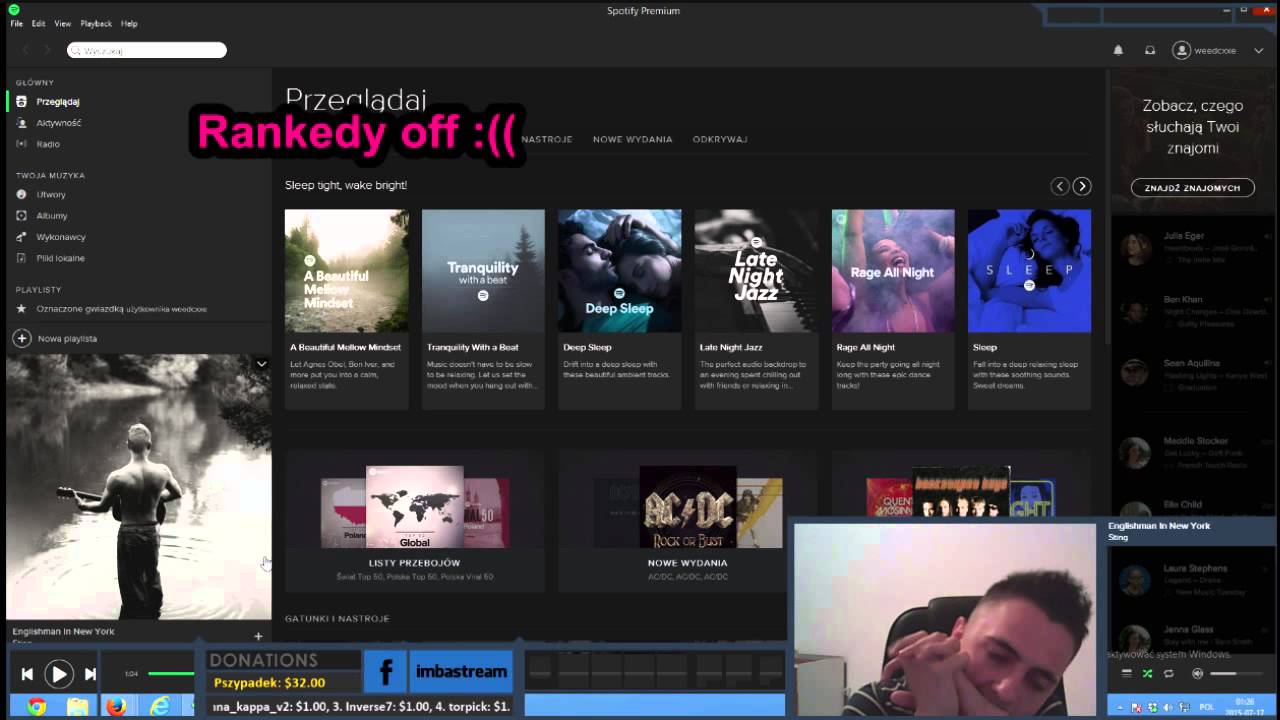This screenshot has height=720, width=1280.
Task: Click the weedcxxe username
Action: point(1216,50)
